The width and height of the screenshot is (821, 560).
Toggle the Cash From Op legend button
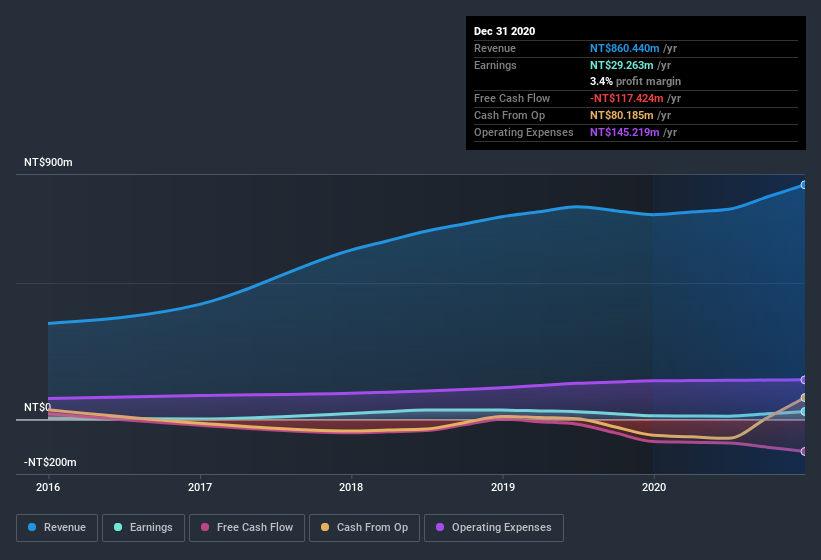[x=364, y=528]
